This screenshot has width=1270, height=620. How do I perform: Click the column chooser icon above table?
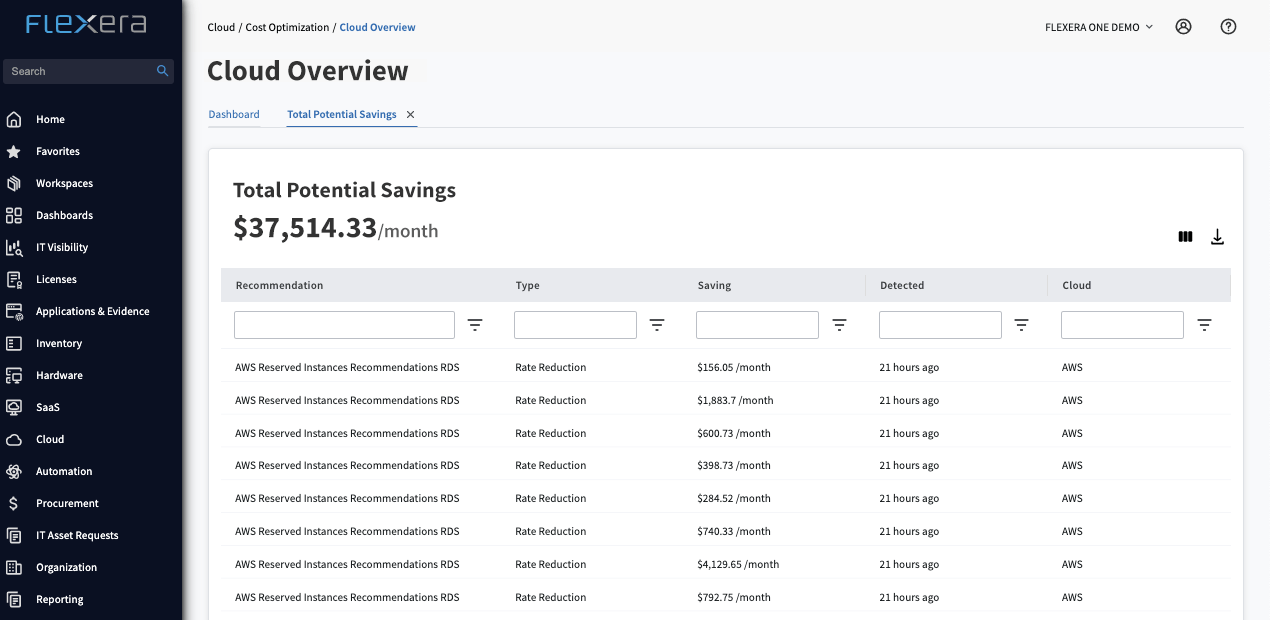[1185, 237]
